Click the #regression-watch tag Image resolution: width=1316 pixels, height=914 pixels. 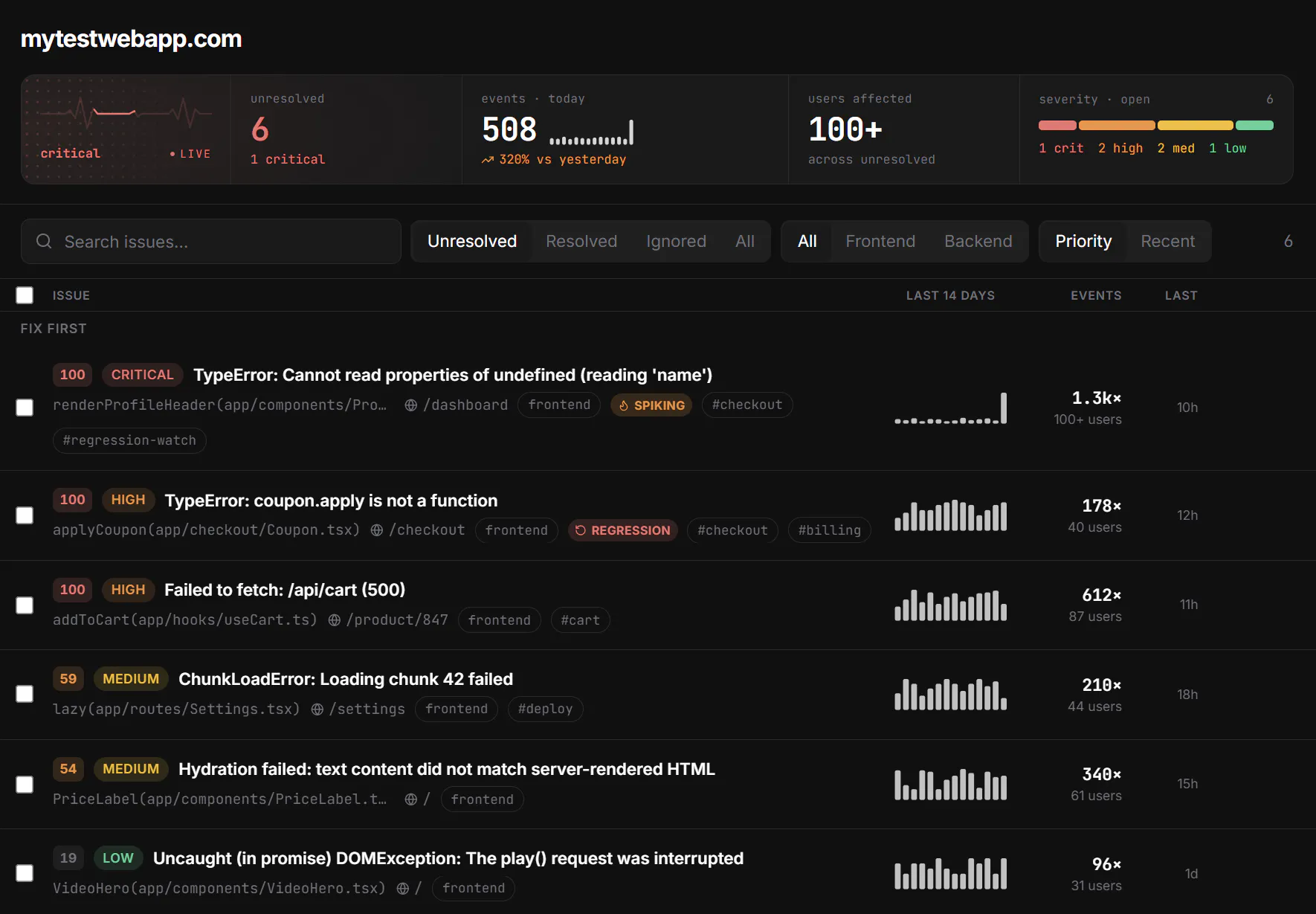129,440
